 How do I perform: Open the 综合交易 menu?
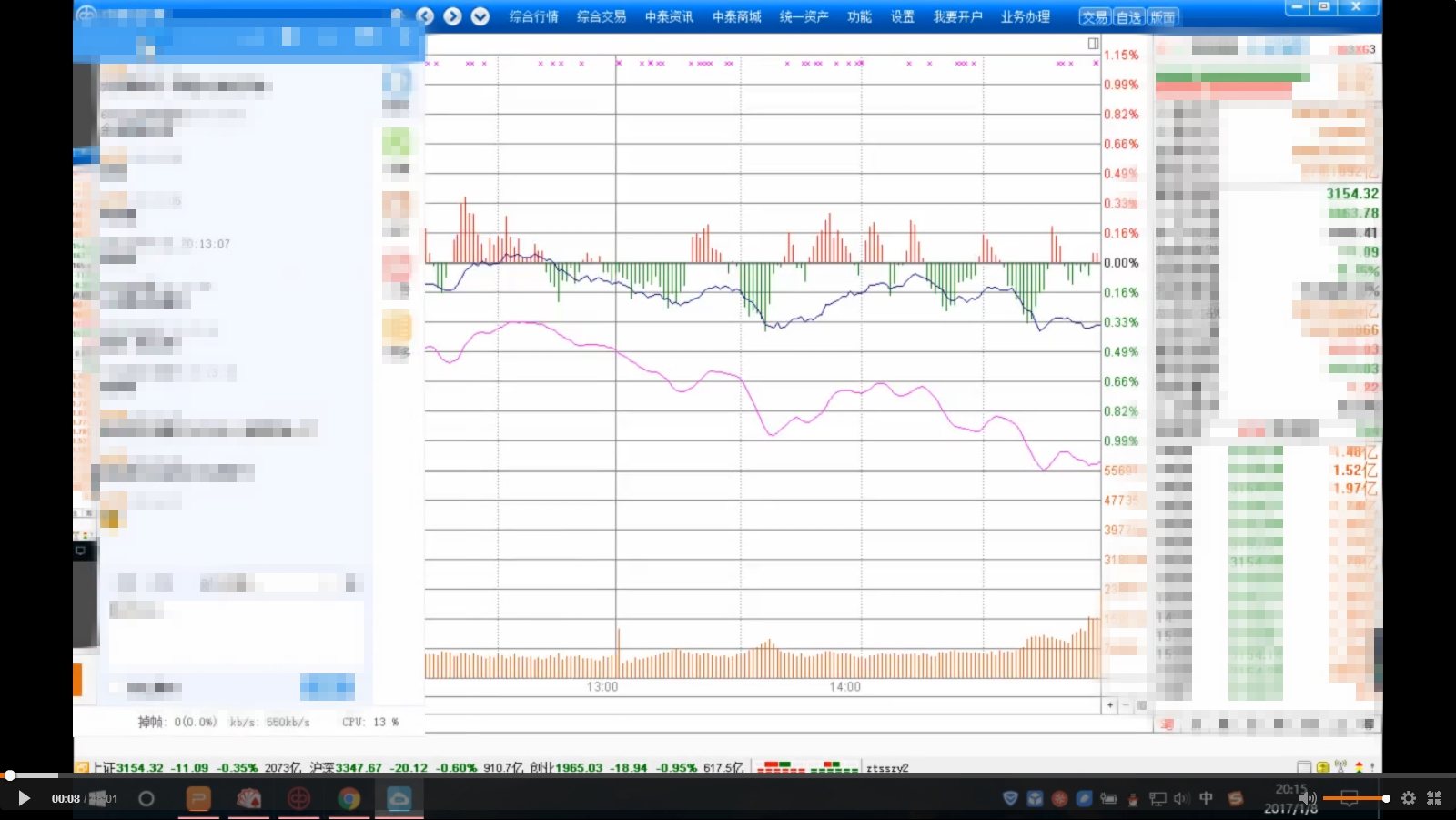(x=601, y=16)
